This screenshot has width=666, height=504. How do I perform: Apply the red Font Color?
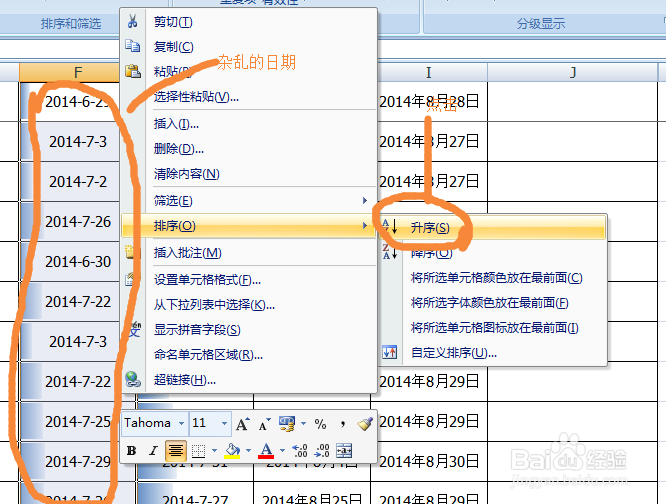click(x=266, y=451)
